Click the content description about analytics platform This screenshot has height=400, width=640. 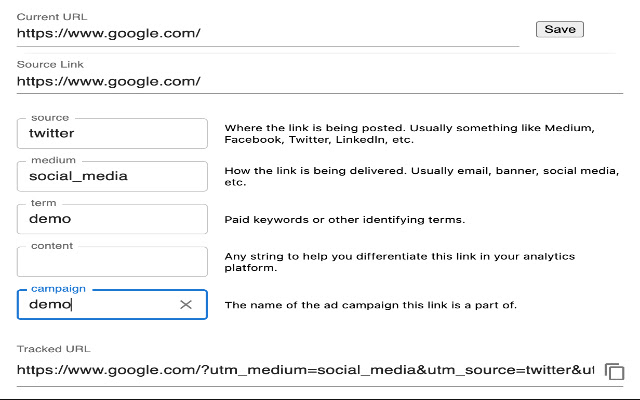click(x=400, y=262)
